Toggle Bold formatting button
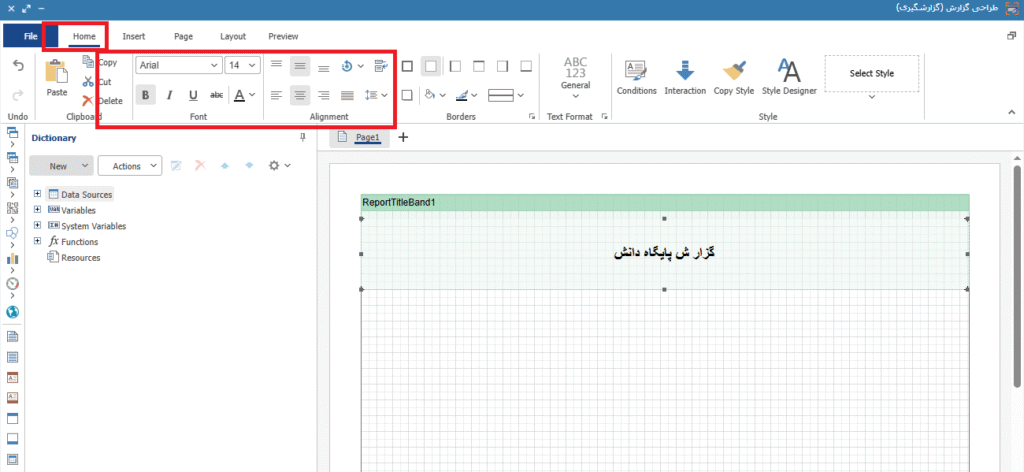Image resolution: width=1024 pixels, height=472 pixels. 146,96
